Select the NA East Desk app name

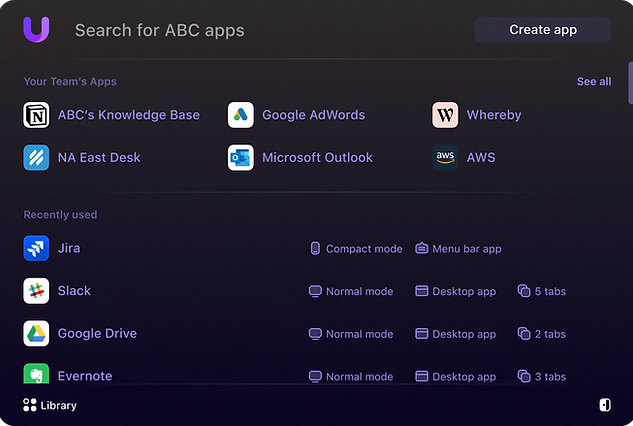coord(99,157)
